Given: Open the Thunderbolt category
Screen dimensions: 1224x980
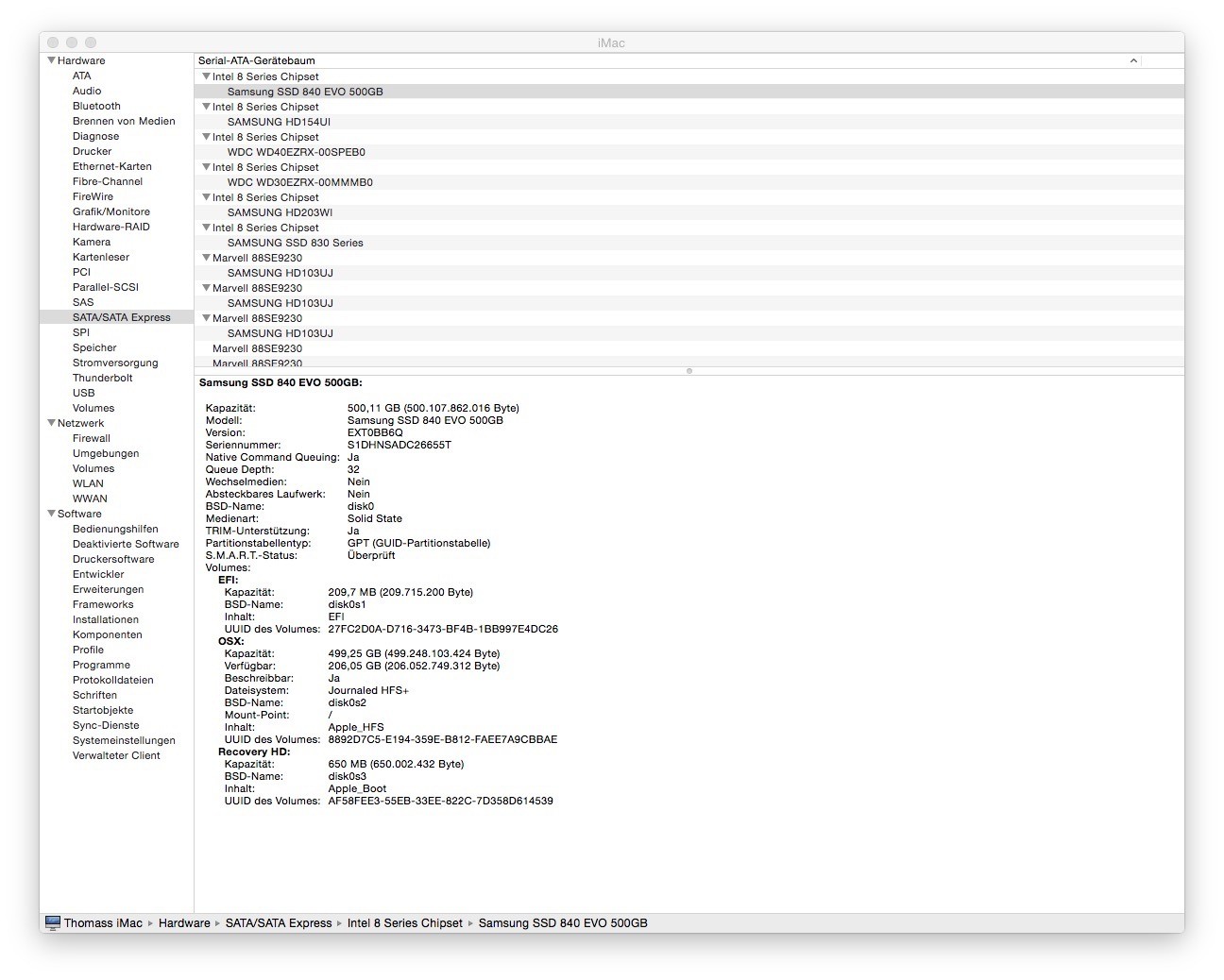Looking at the screenshot, I should [103, 378].
